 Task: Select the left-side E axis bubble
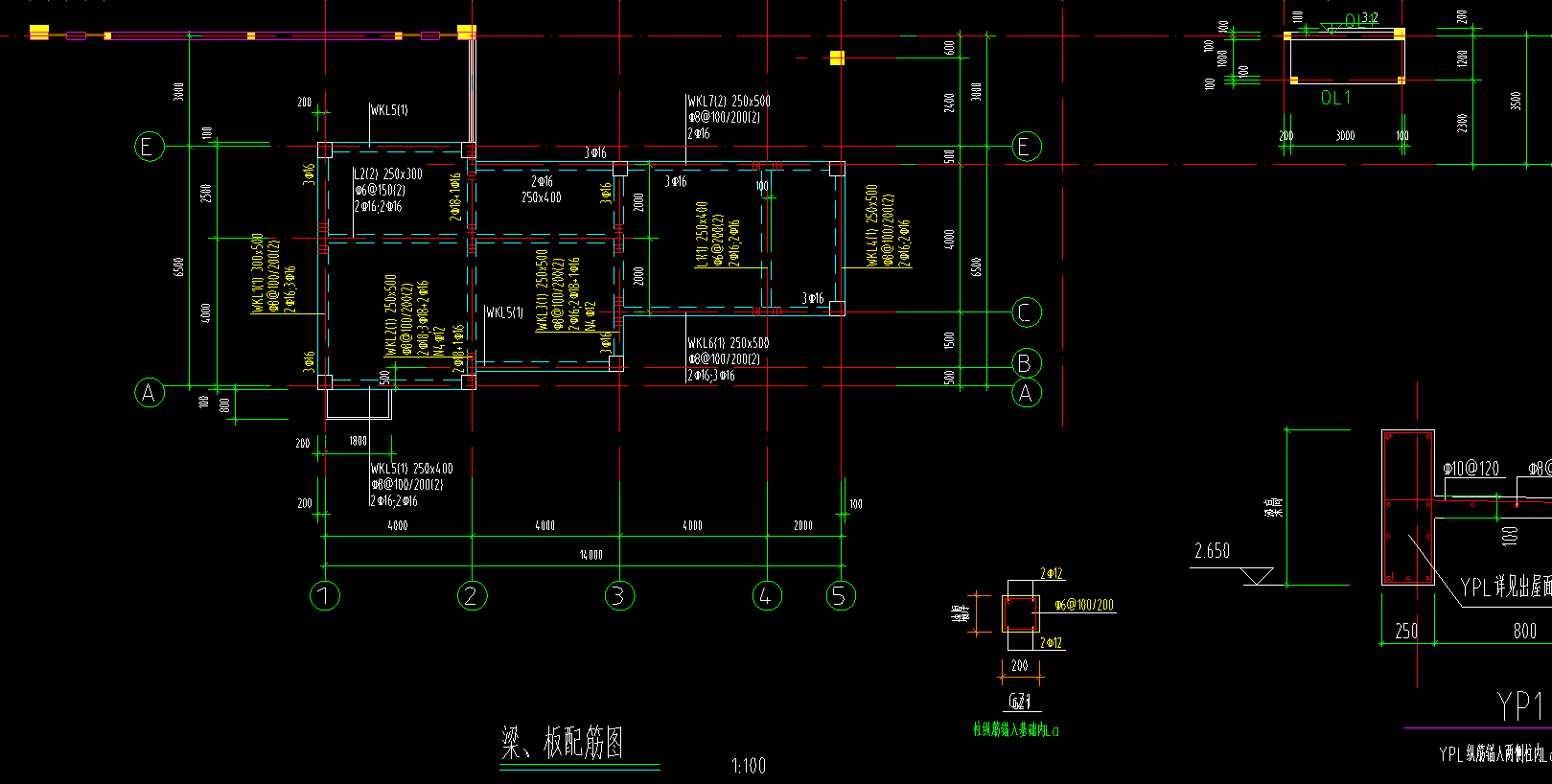click(149, 147)
